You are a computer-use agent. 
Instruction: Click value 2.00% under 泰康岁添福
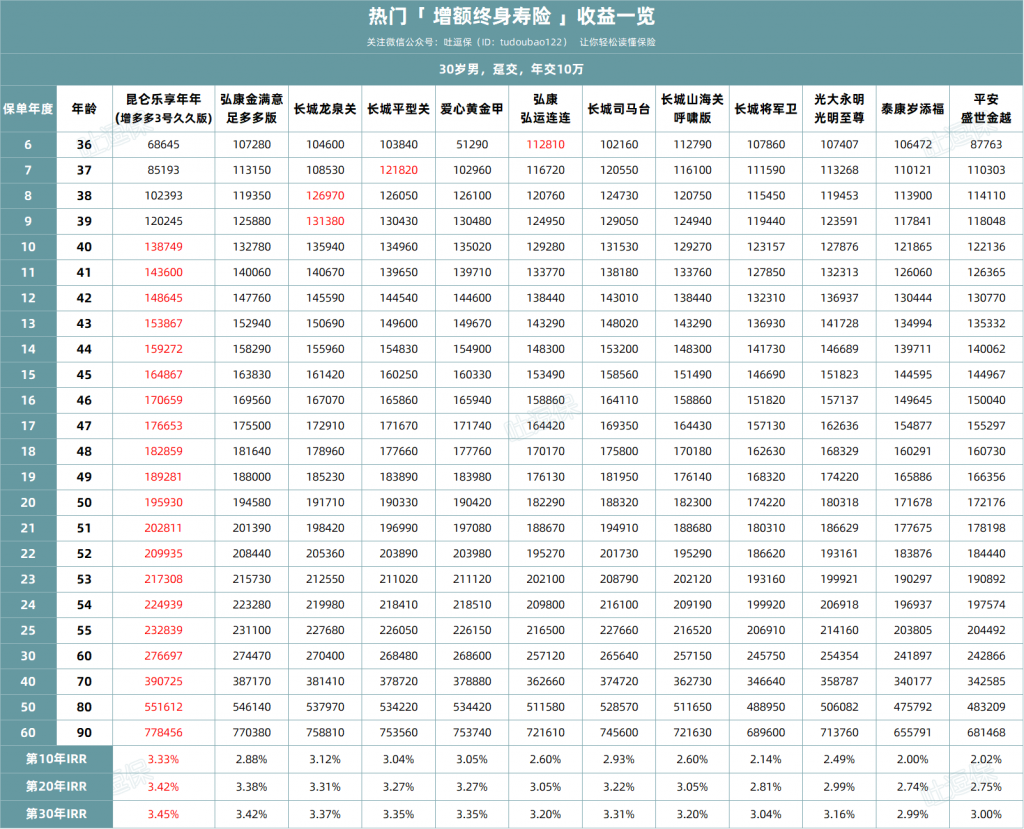click(x=913, y=759)
